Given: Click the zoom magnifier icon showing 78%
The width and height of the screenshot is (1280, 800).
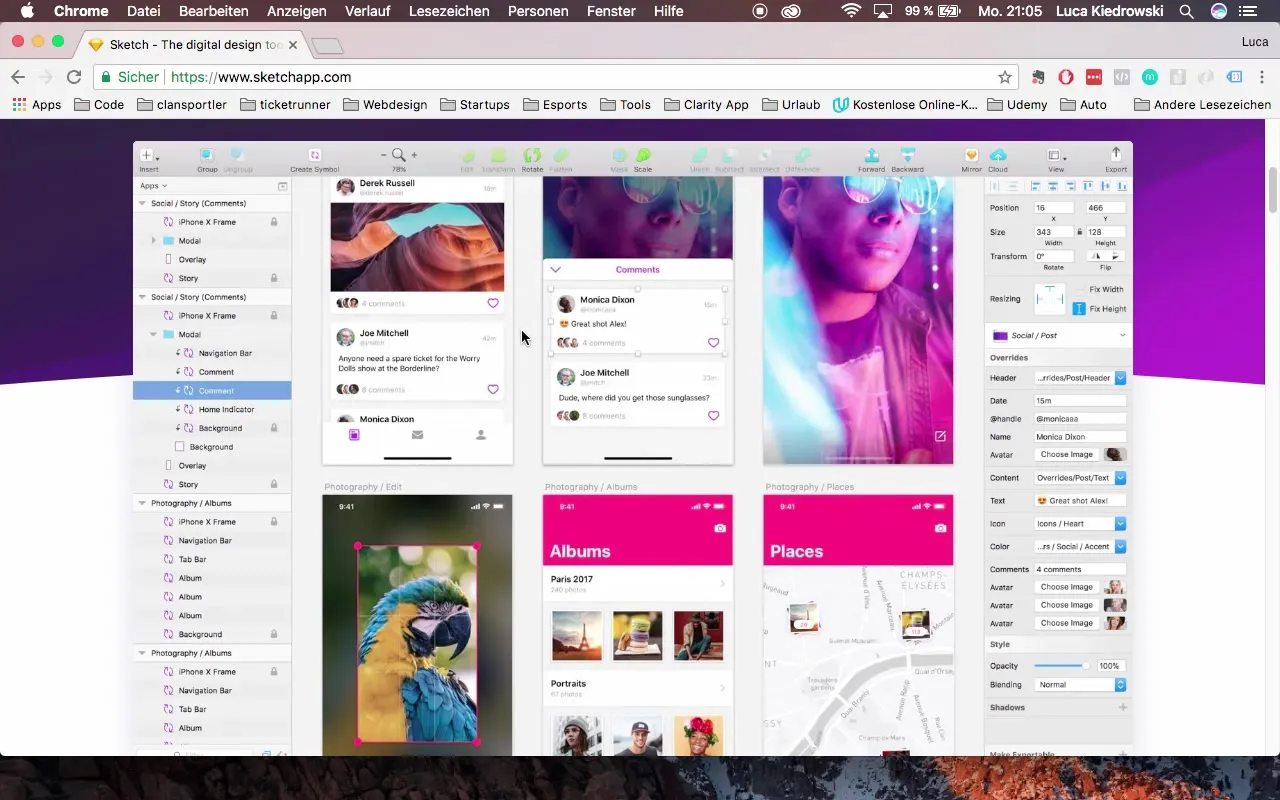Looking at the screenshot, I should pos(399,155).
